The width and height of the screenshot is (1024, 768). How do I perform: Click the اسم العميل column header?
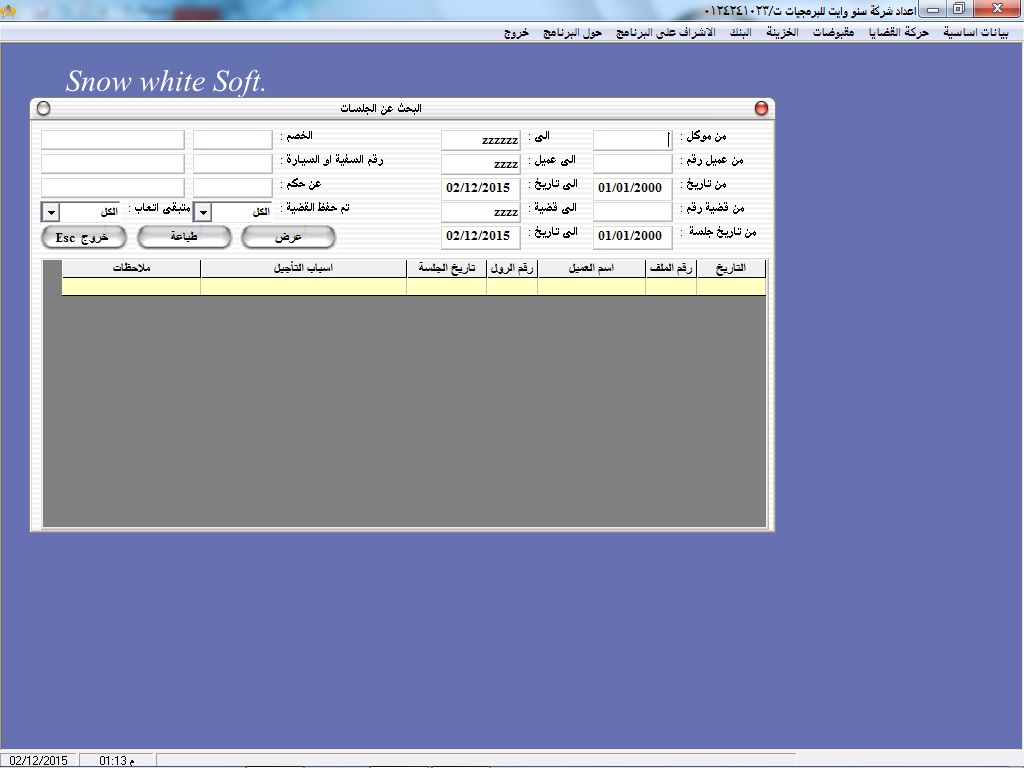pos(591,269)
